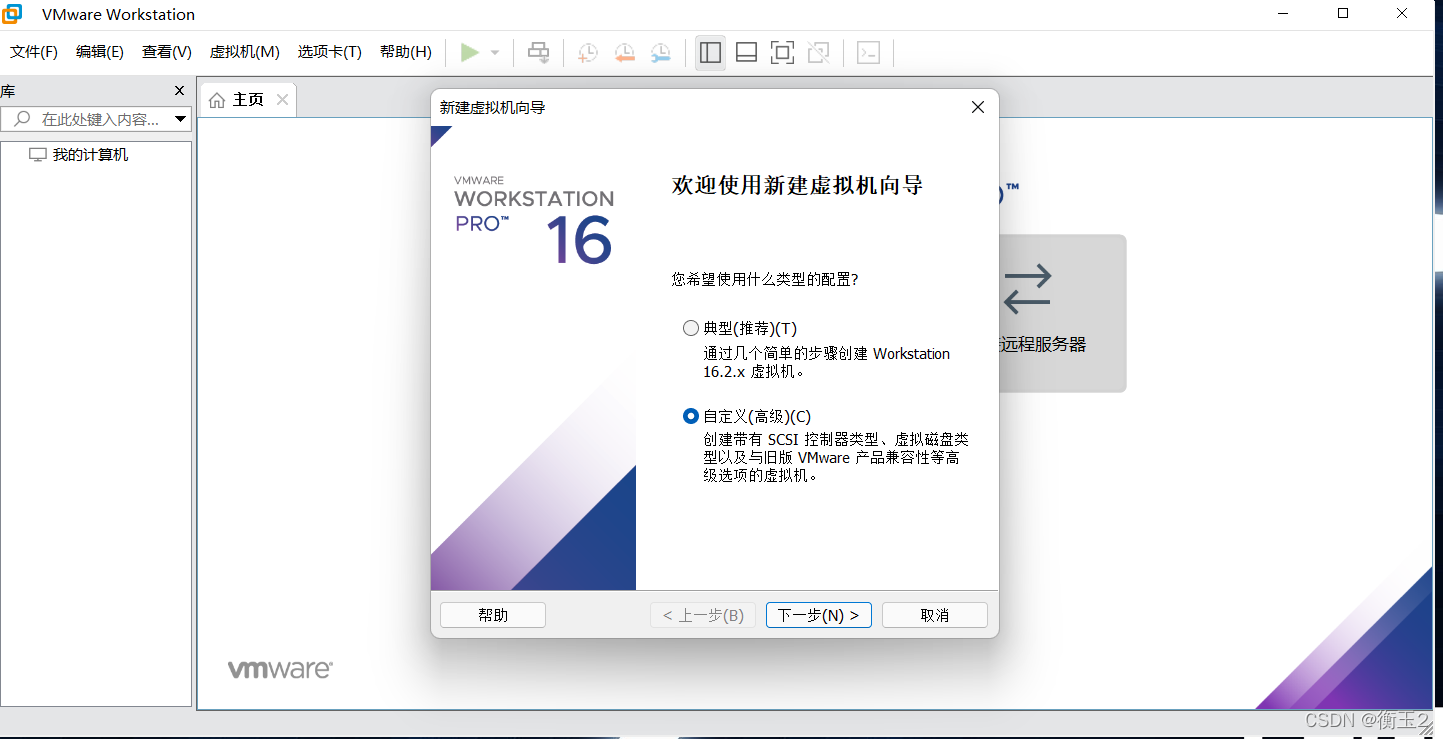Select the 自定义(高级)(C) radio option
The image size is (1443, 739).
pyautogui.click(x=691, y=416)
